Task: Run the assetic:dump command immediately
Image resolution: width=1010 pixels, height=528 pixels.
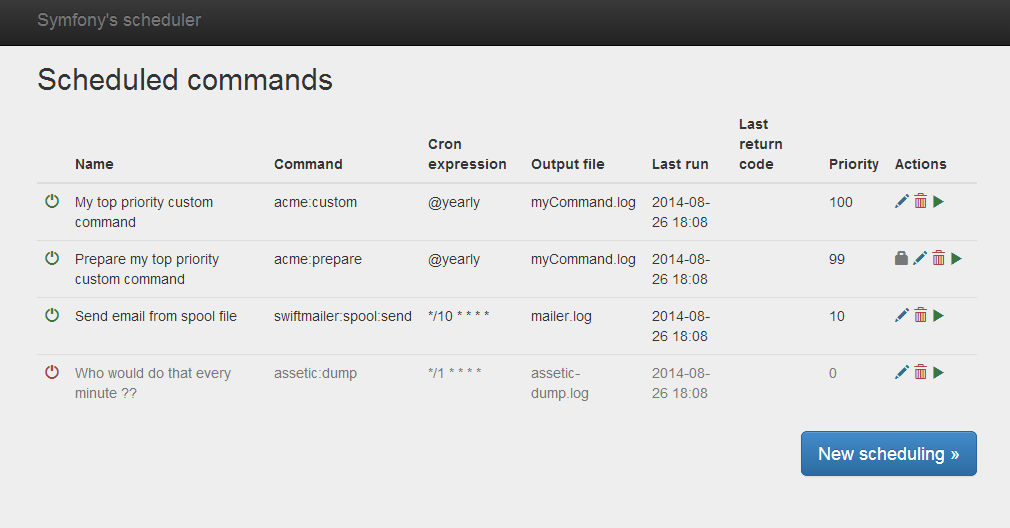Action: click(x=939, y=372)
